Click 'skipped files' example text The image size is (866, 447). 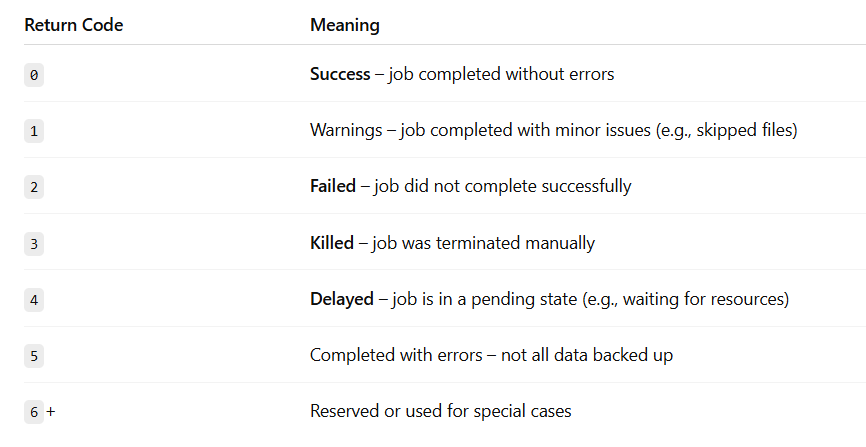[x=744, y=130]
